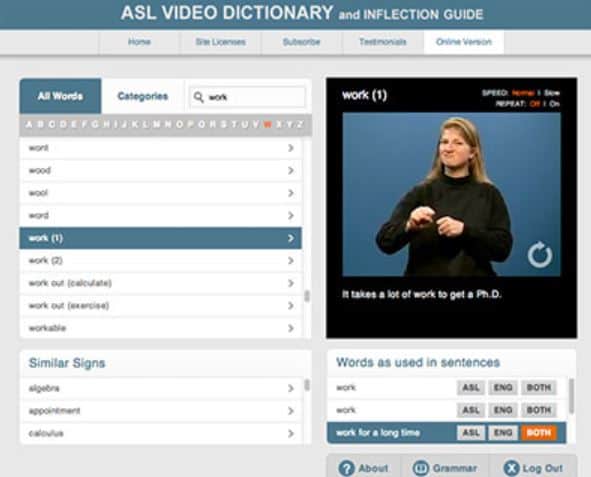Open the Subscribe navigation tab
The width and height of the screenshot is (591, 477).
pyautogui.click(x=301, y=42)
